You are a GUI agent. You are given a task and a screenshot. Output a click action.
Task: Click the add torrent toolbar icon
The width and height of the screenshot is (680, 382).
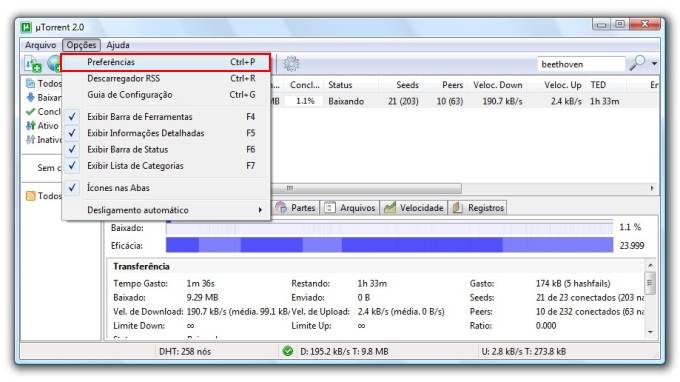[33, 64]
